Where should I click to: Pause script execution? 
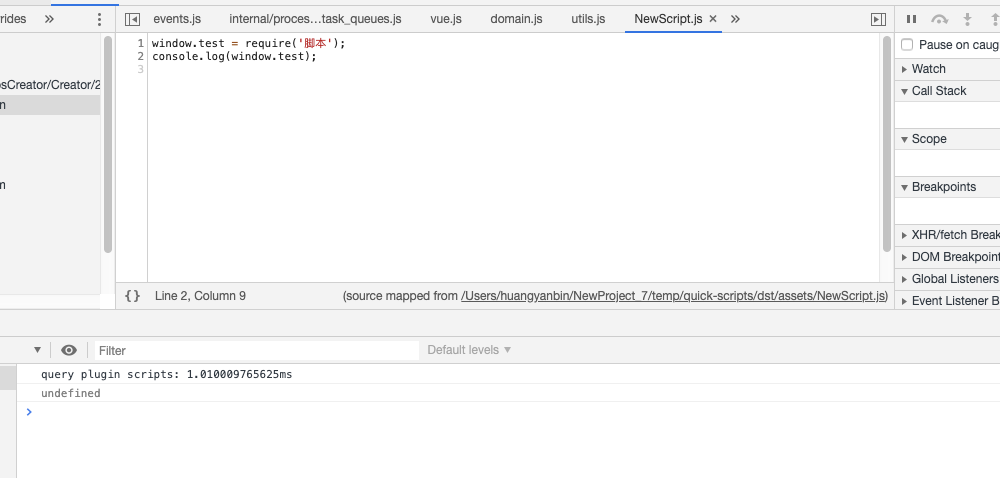911,19
